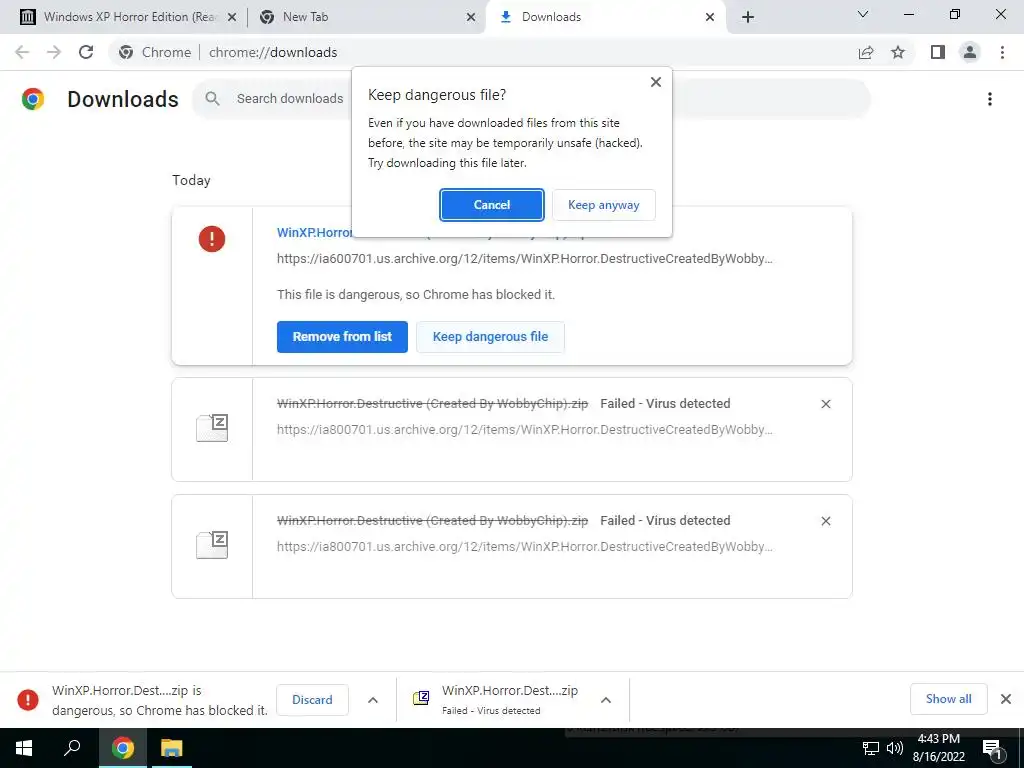Toggle the side panel icon
1024x768 pixels.
(938, 52)
